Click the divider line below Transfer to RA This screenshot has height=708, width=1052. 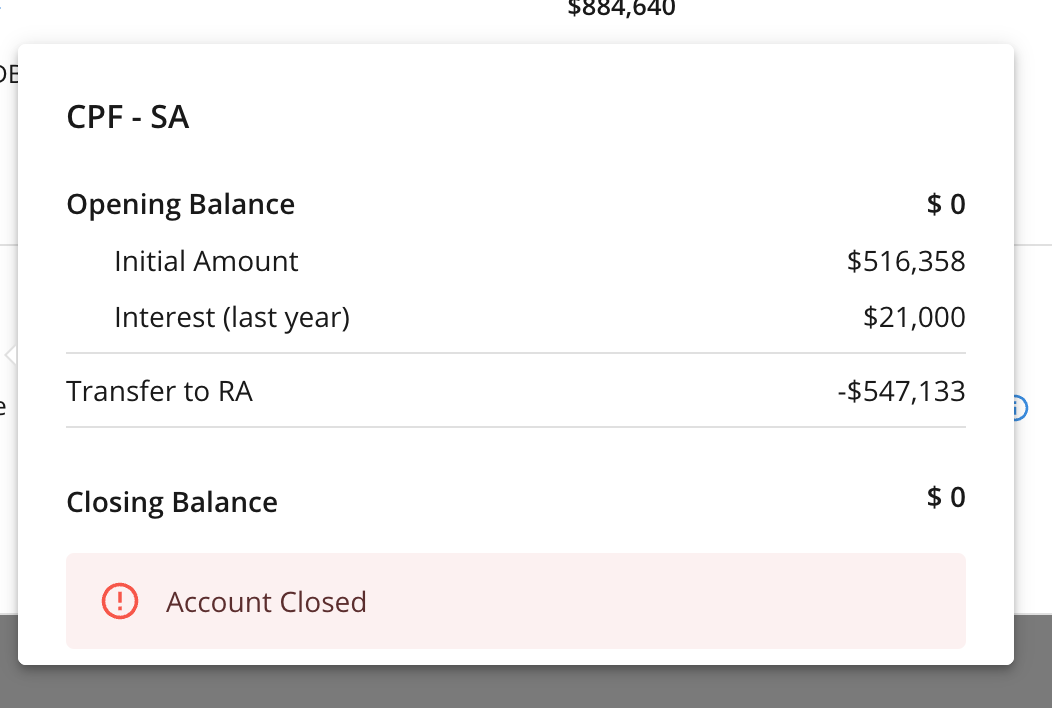(515, 427)
